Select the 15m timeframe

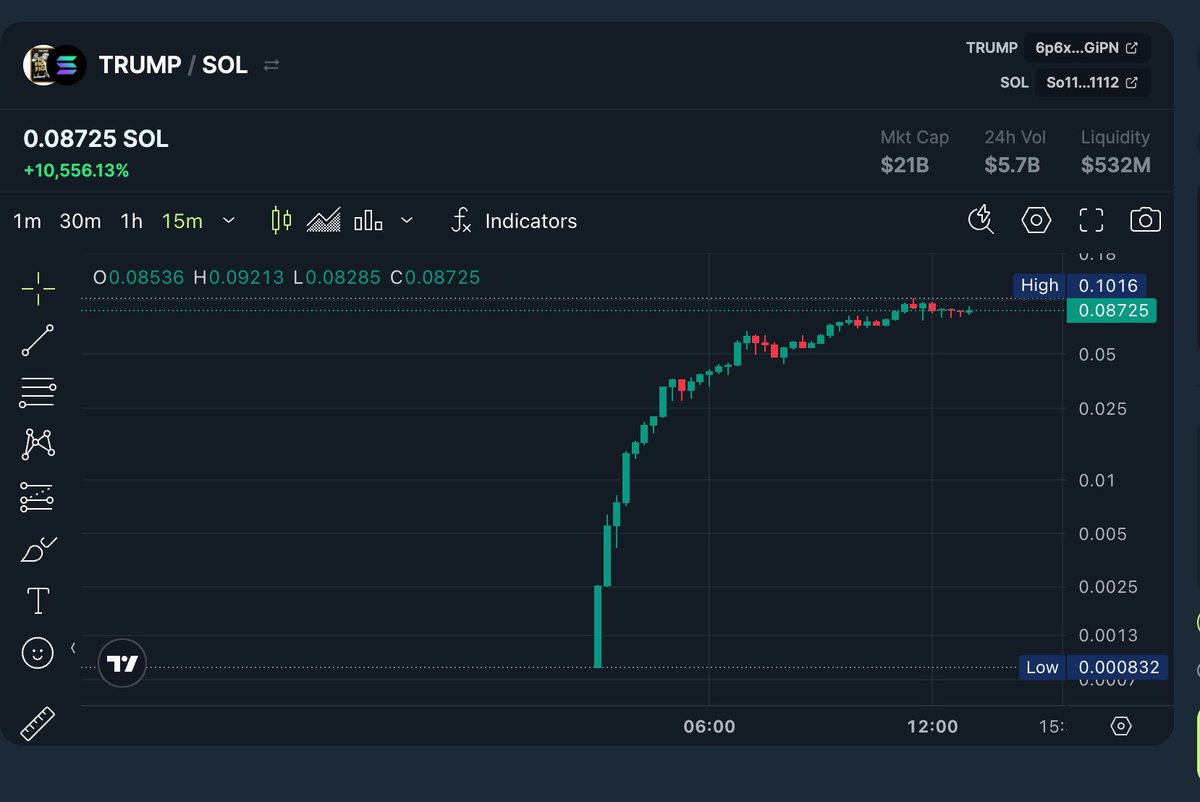[182, 221]
